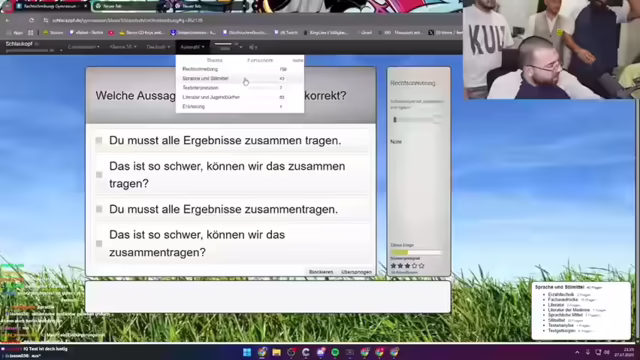
Task: Click the empty white box below the question
Action: (x=268, y=297)
